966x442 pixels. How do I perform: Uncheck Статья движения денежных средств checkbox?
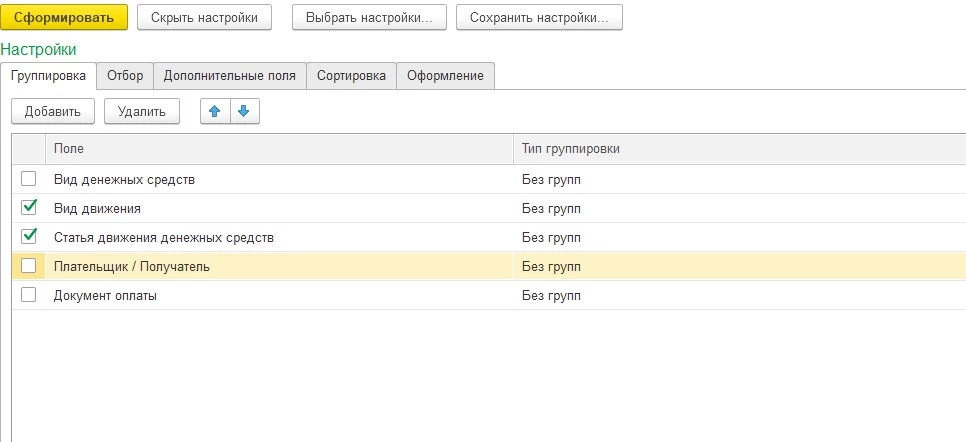point(28,237)
